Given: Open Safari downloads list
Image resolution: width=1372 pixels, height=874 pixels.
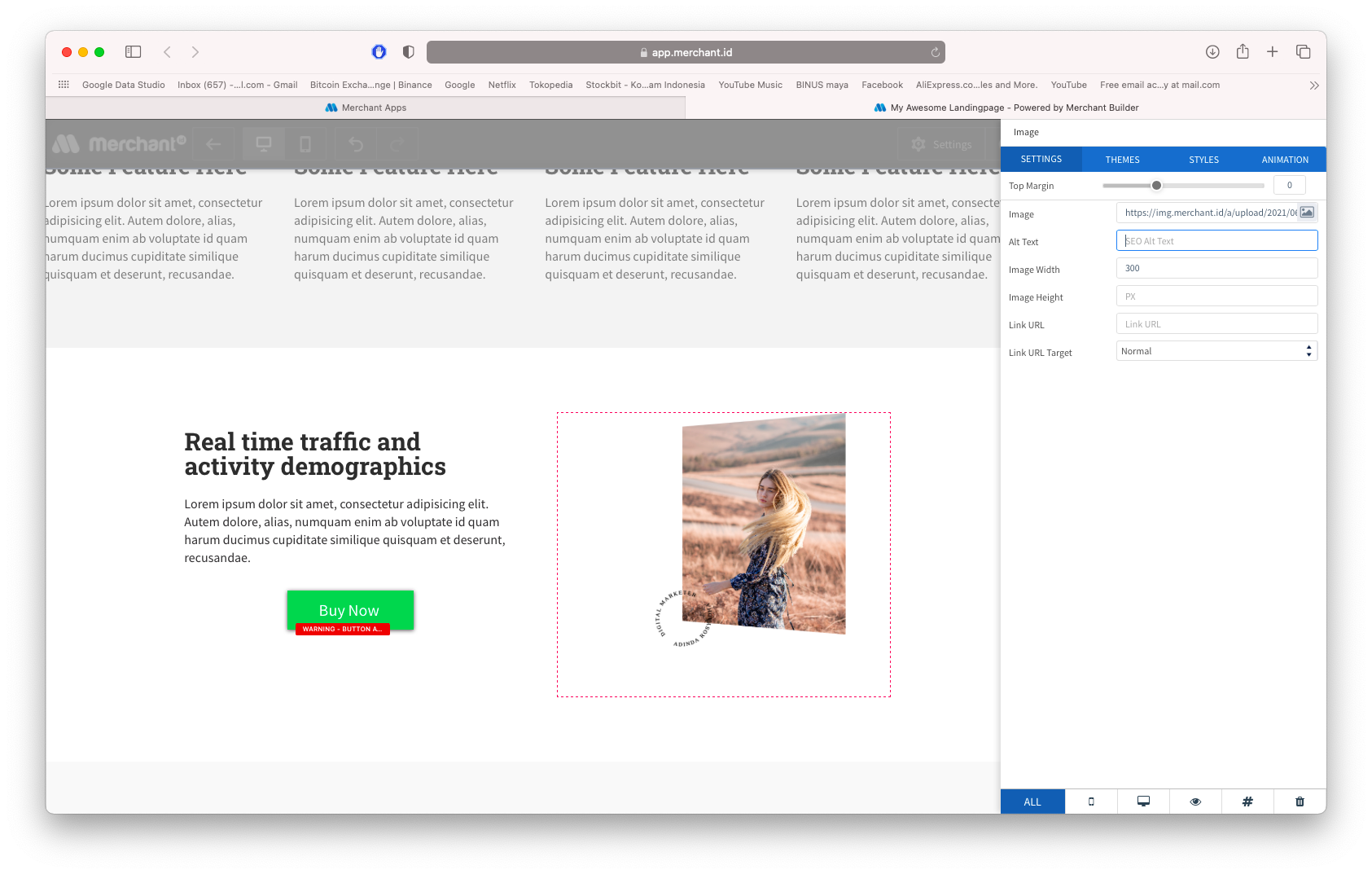Looking at the screenshot, I should [1212, 52].
